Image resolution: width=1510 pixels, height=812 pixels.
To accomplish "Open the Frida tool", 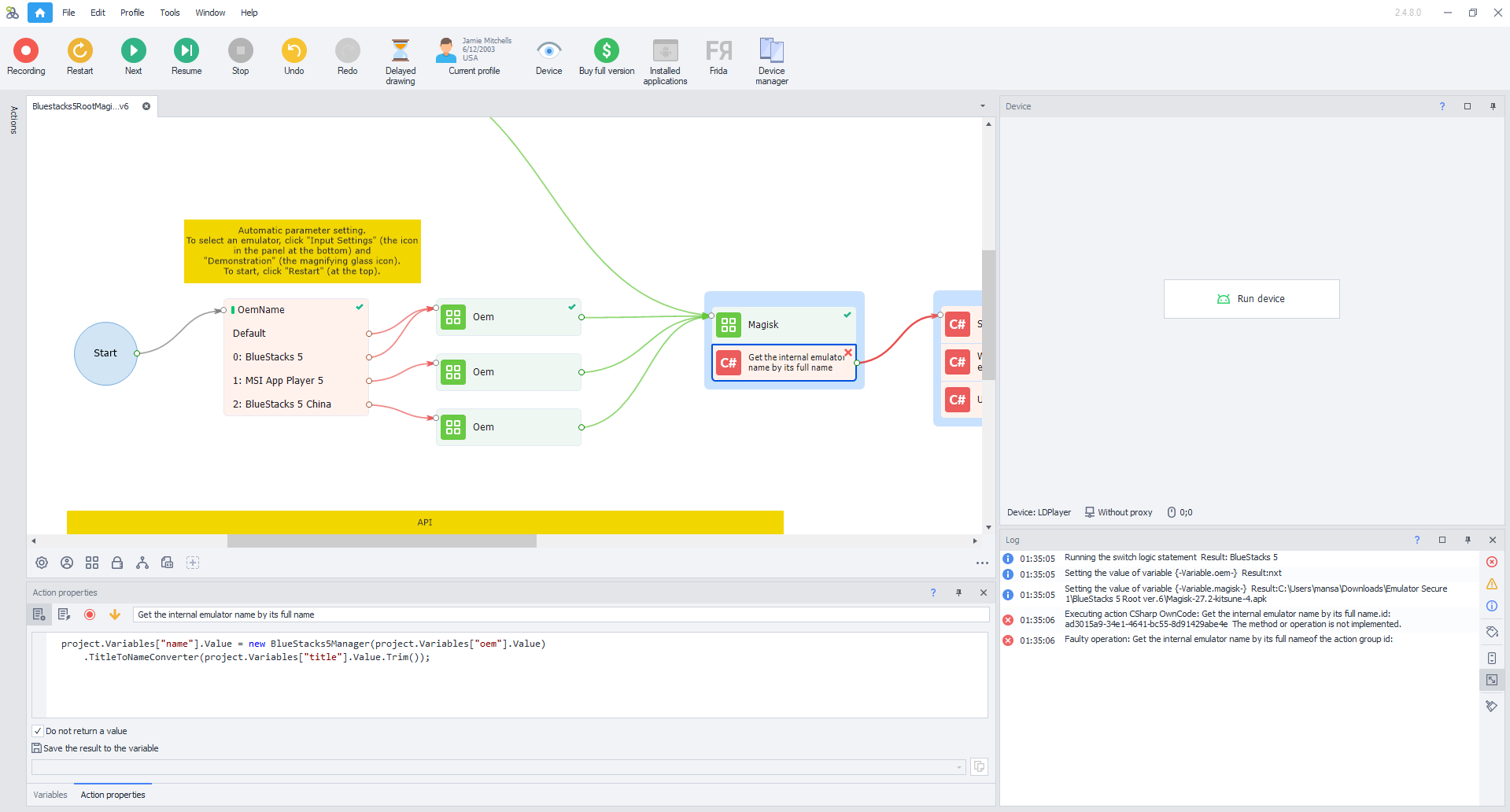I will pyautogui.click(x=718, y=51).
